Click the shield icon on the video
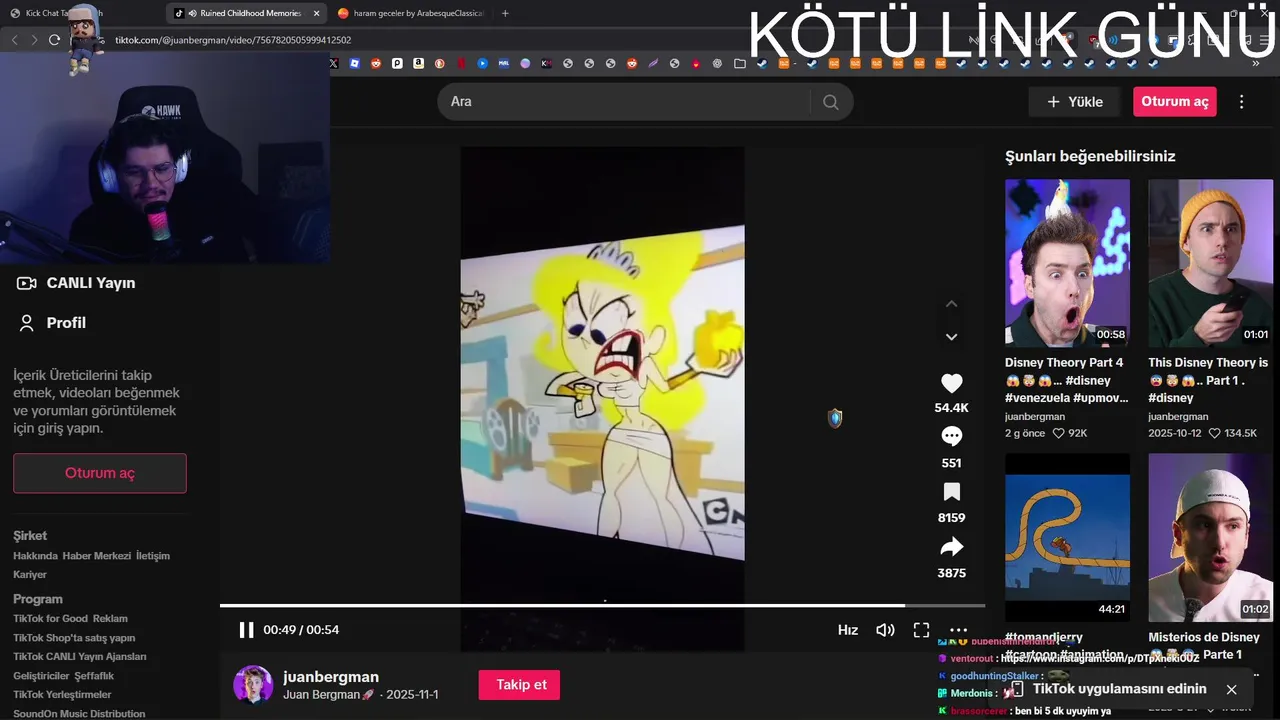Screen dimensions: 1280x720 (835, 418)
